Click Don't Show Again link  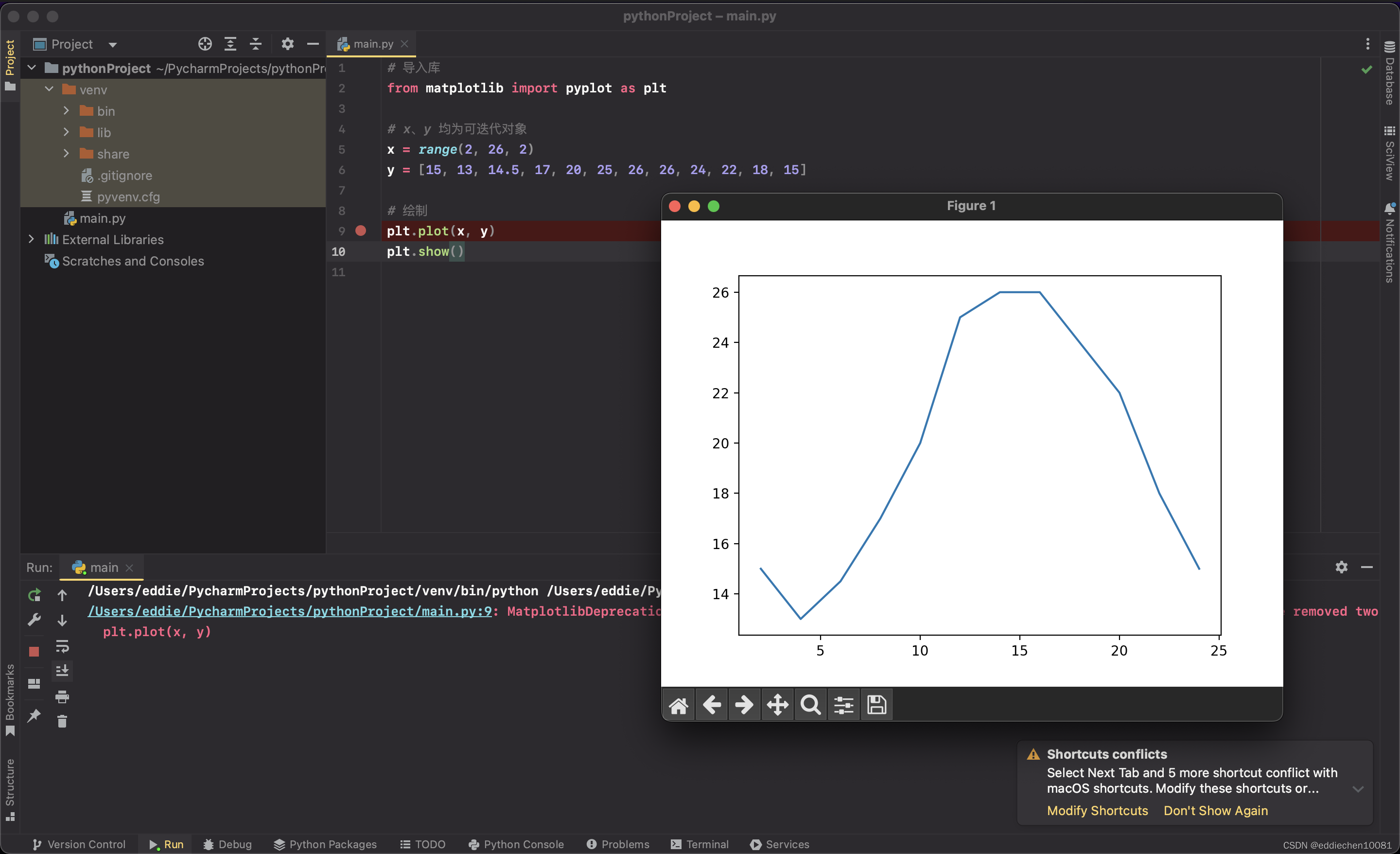pyautogui.click(x=1215, y=811)
